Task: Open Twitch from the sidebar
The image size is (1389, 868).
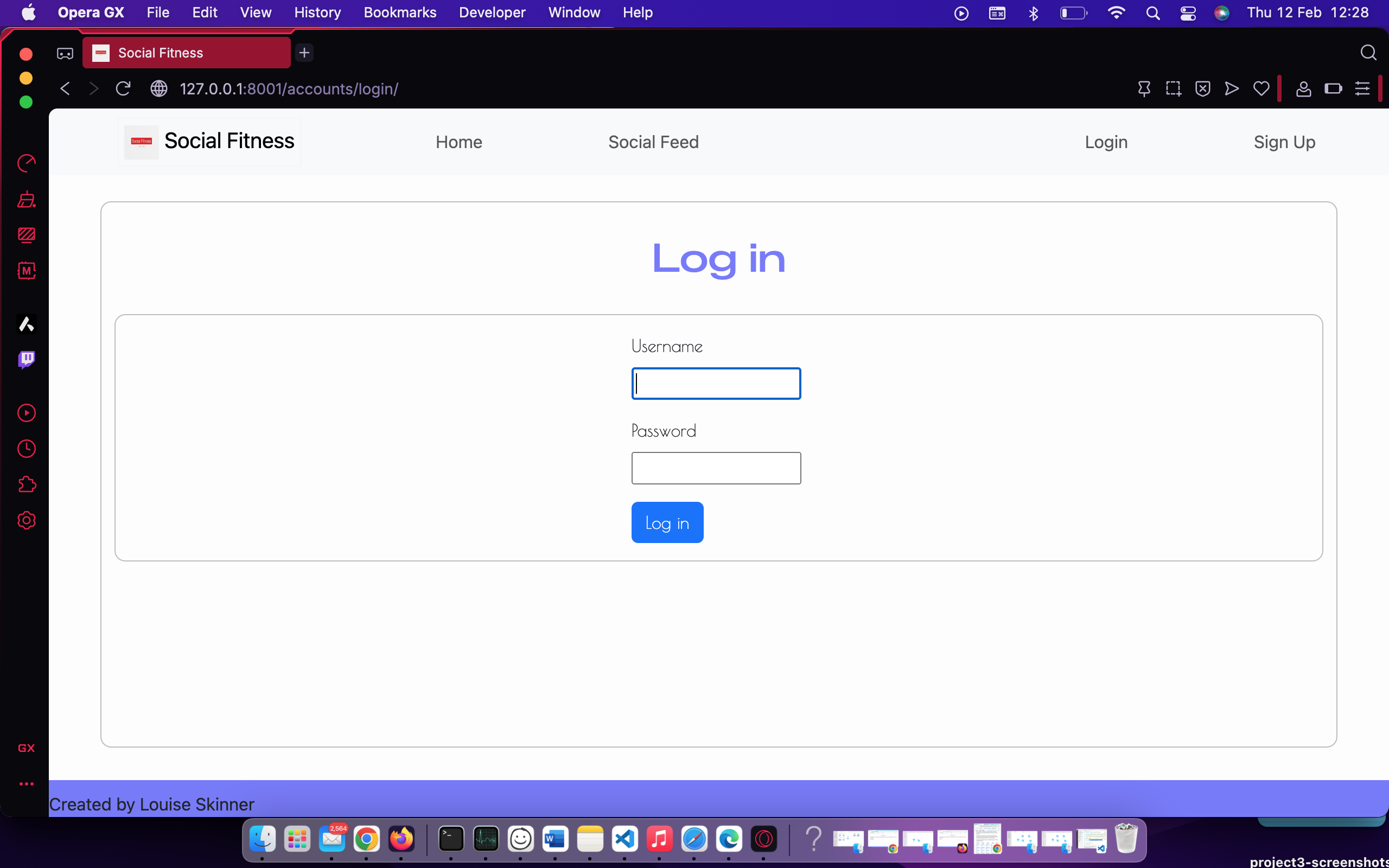Action: [x=27, y=359]
